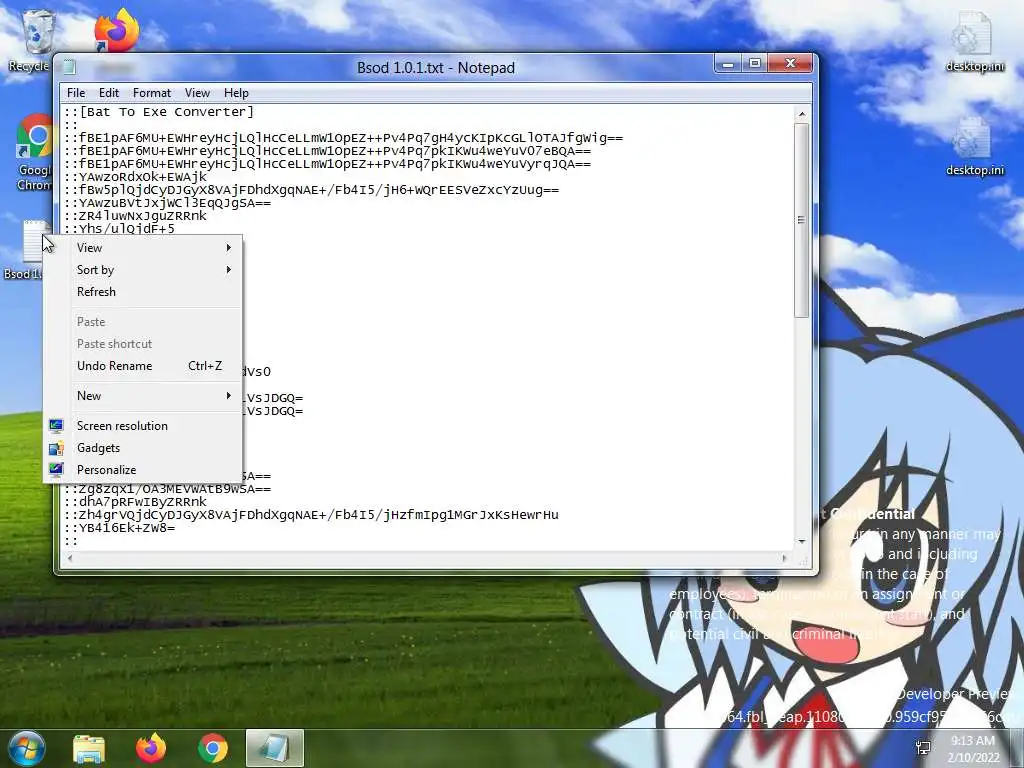Click the vertical scrollbar thumb
The width and height of the screenshot is (1024, 768).
pos(802,221)
